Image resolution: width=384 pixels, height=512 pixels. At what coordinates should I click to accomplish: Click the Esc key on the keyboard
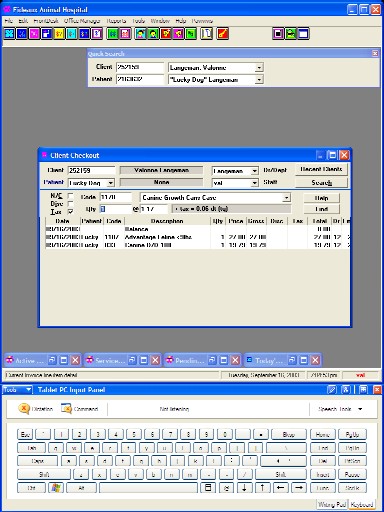point(25,435)
